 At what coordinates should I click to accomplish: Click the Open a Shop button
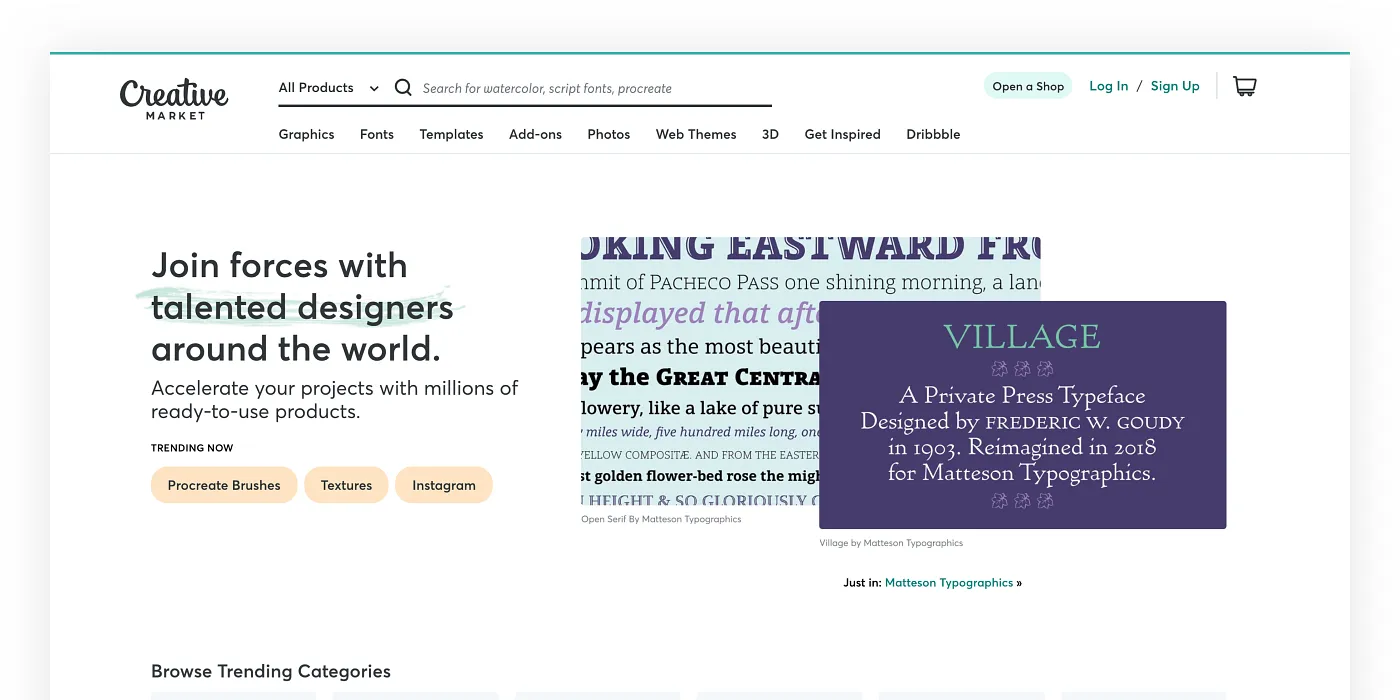point(1028,86)
